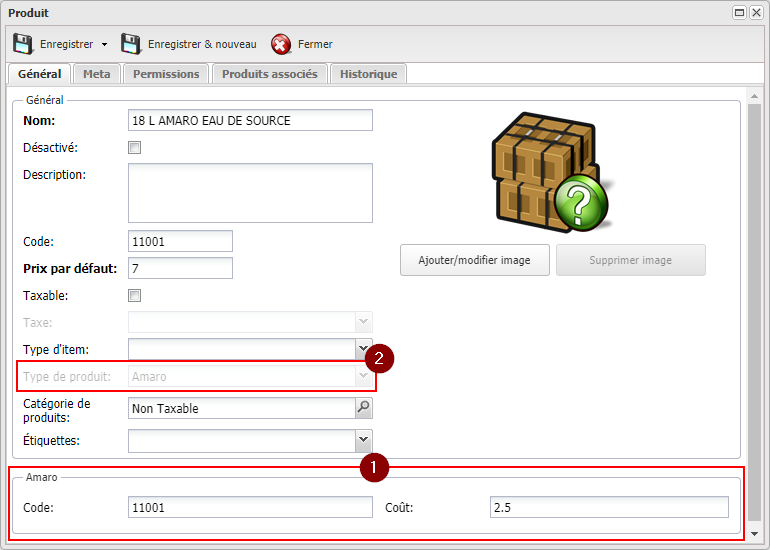Click the Enregistrer label in the toolbar
770x550 pixels.
pos(67,44)
